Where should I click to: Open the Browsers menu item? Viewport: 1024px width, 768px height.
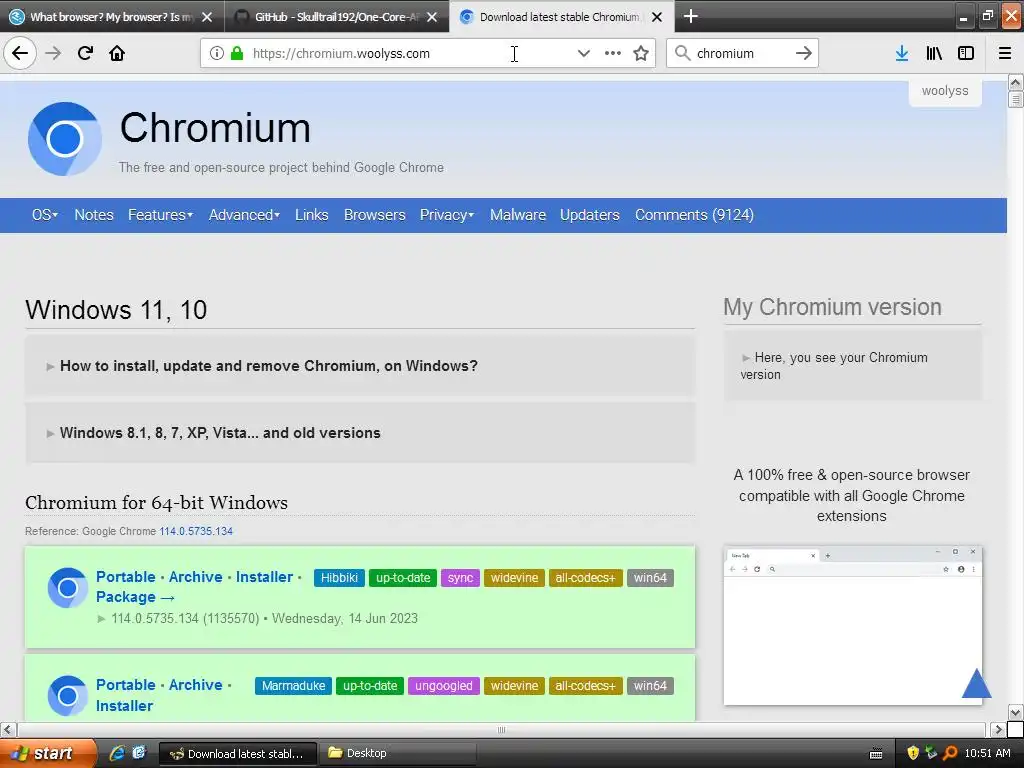point(375,215)
